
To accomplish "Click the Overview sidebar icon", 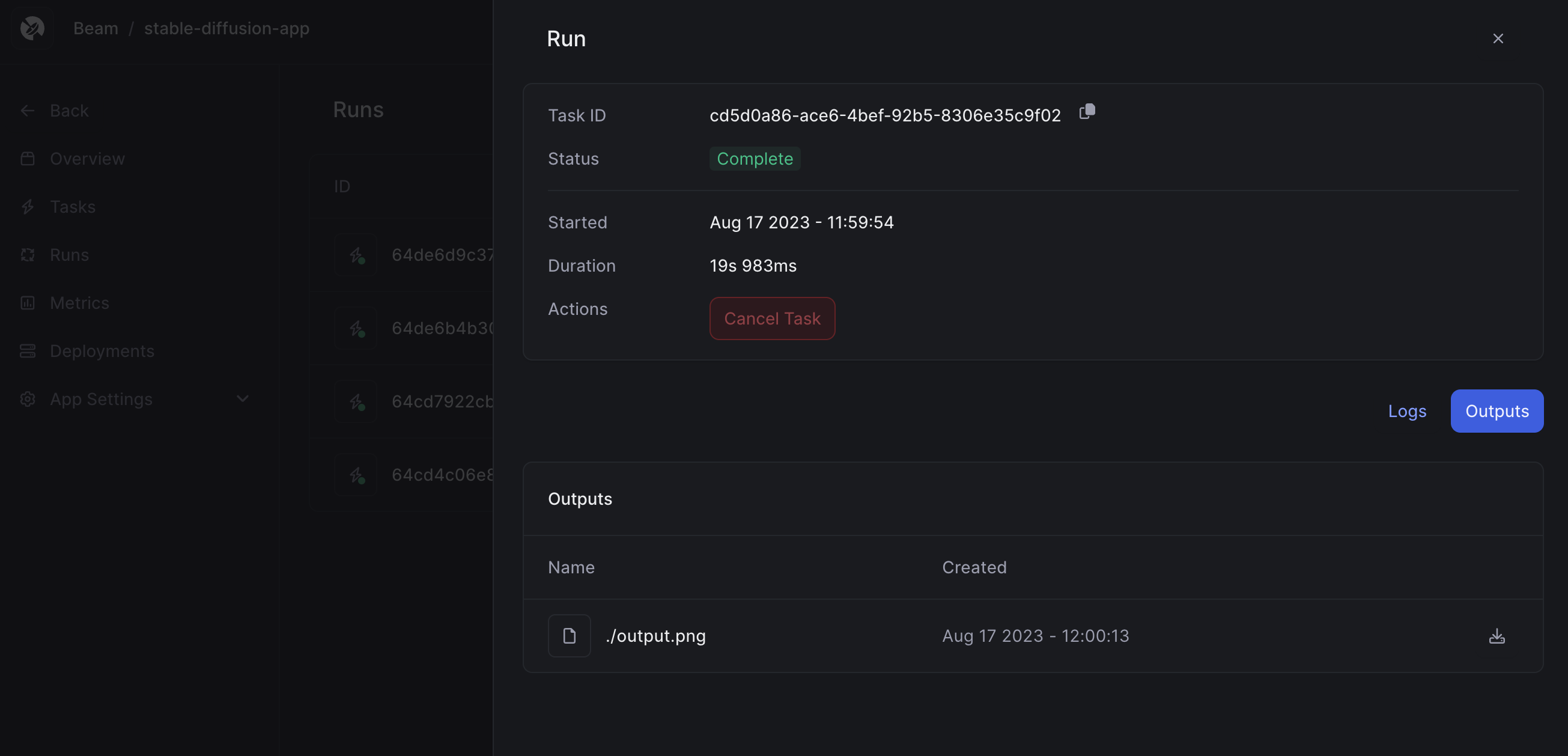I will click(x=28, y=159).
